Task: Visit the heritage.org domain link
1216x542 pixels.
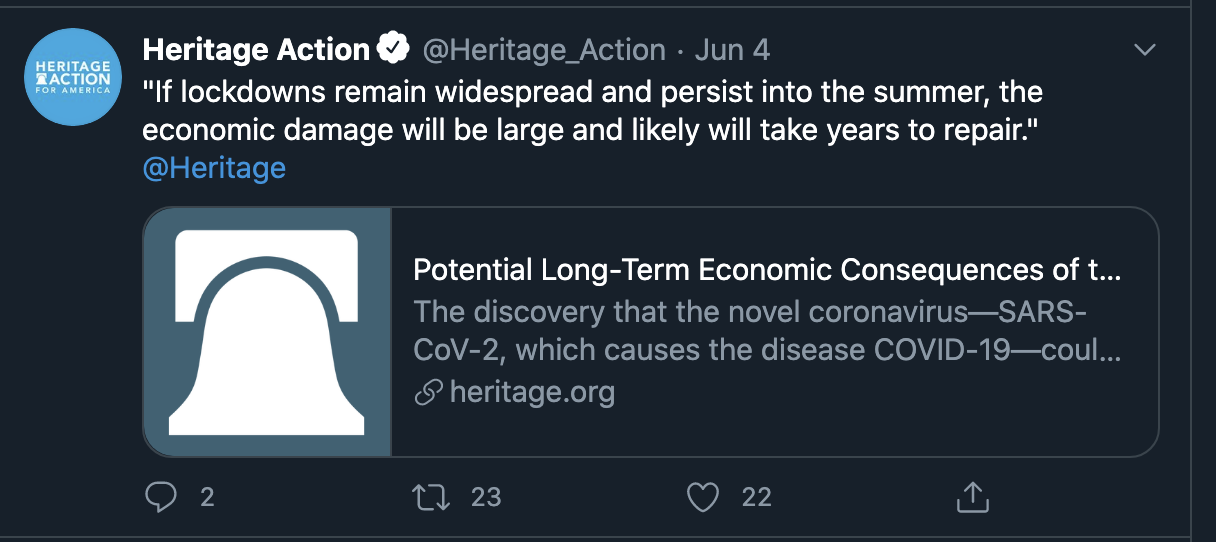Action: point(532,392)
